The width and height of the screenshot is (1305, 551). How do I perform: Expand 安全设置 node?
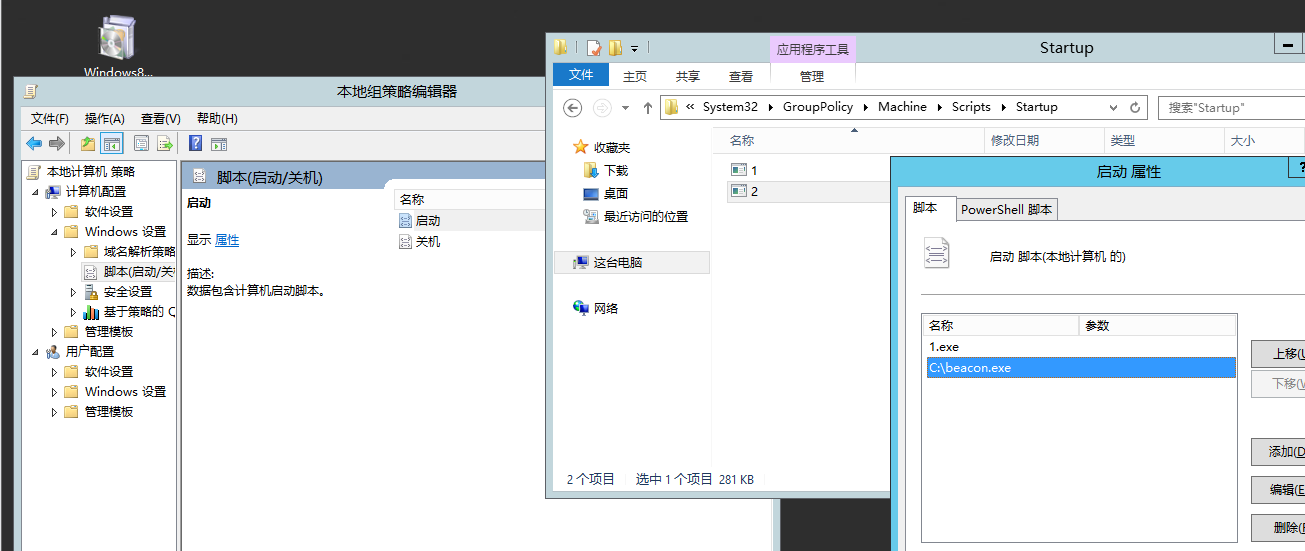coord(74,292)
